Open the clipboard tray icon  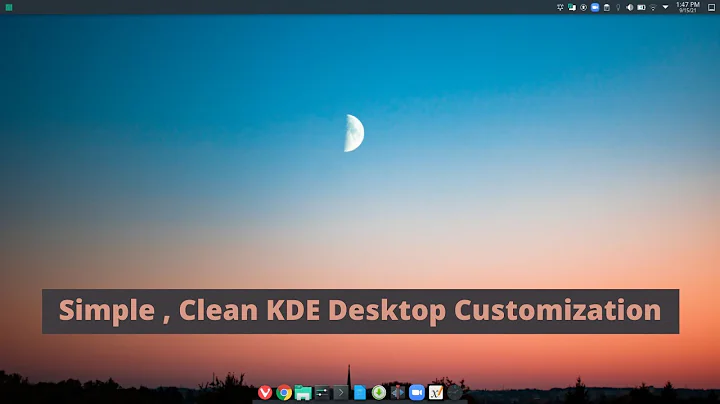pos(607,7)
